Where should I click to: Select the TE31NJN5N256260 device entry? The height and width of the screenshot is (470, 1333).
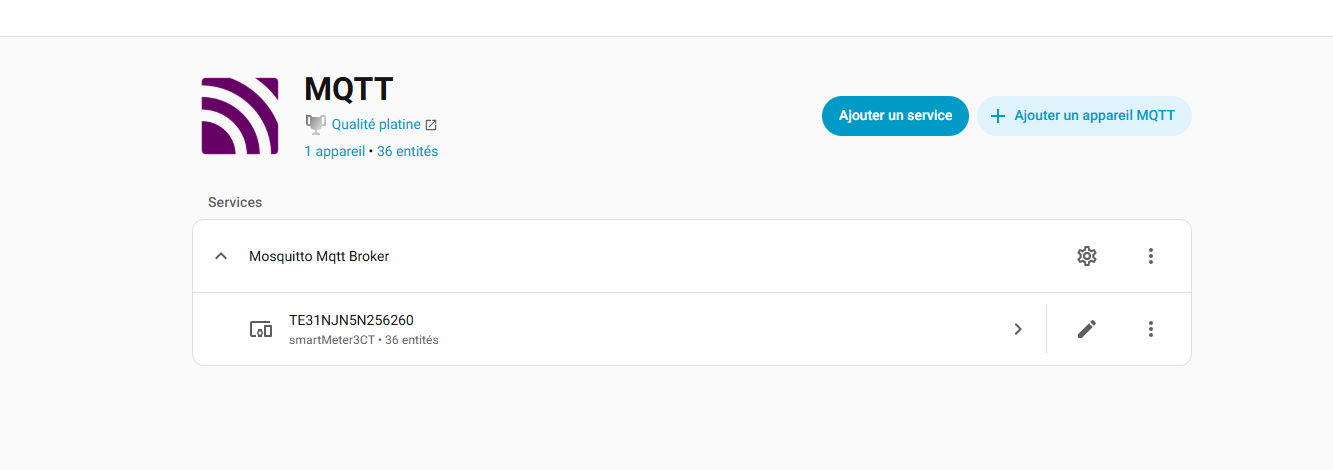[x=351, y=320]
